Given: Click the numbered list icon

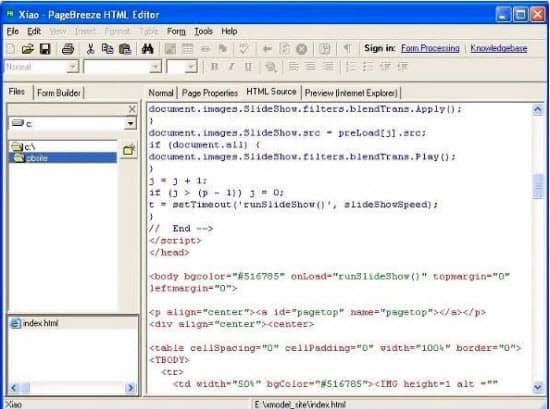Looking at the screenshot, I should pos(350,67).
